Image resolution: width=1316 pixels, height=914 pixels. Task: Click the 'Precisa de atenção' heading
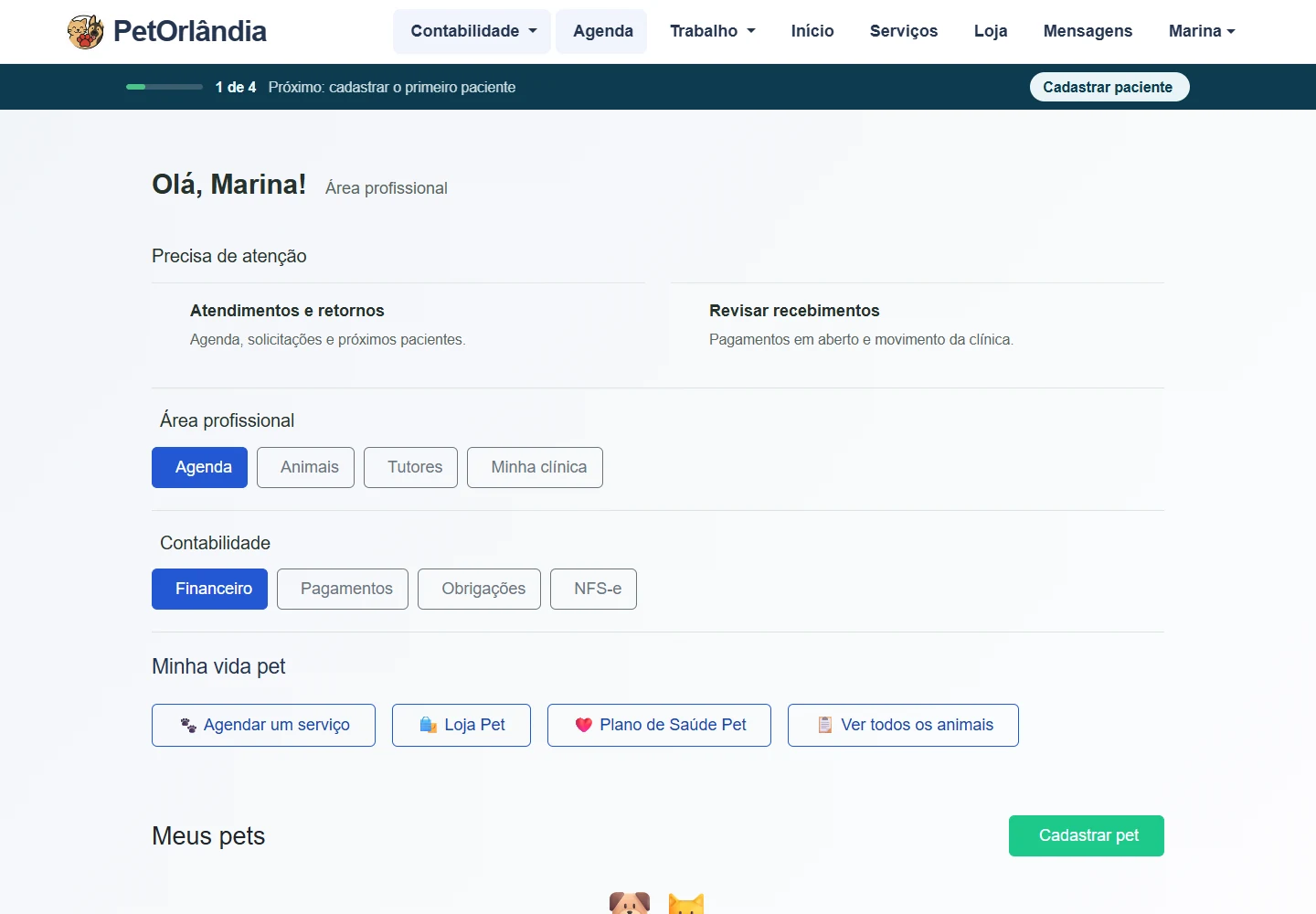[229, 256]
